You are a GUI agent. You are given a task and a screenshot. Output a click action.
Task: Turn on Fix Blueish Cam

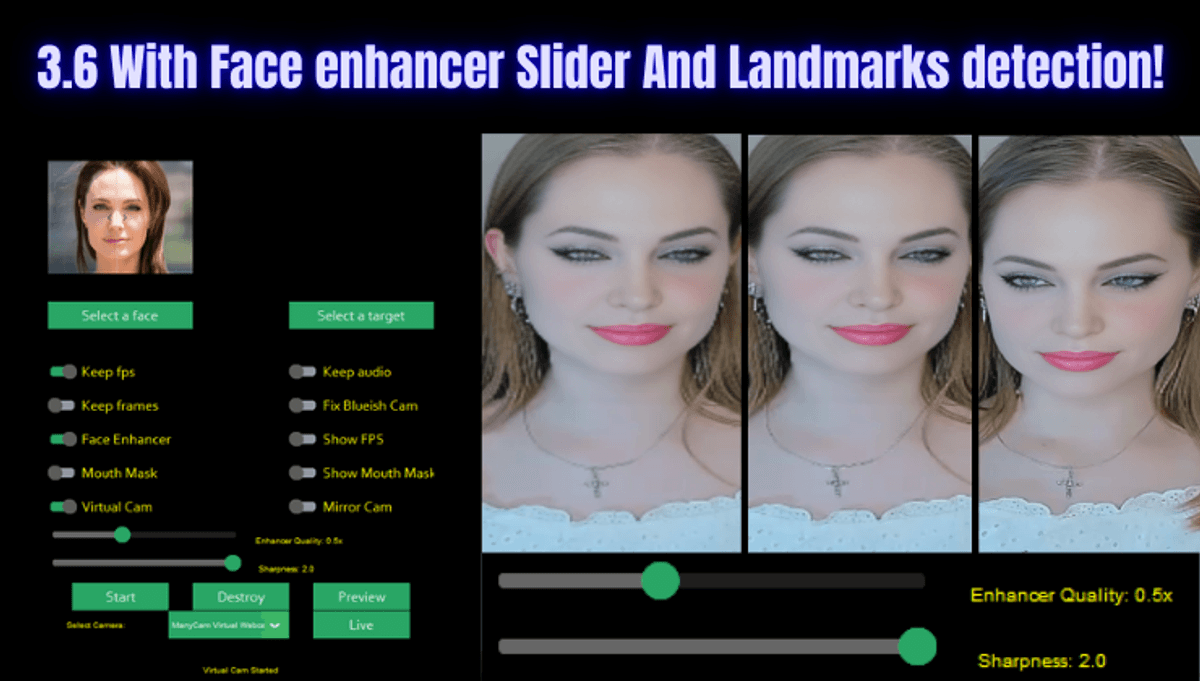pyautogui.click(x=302, y=406)
